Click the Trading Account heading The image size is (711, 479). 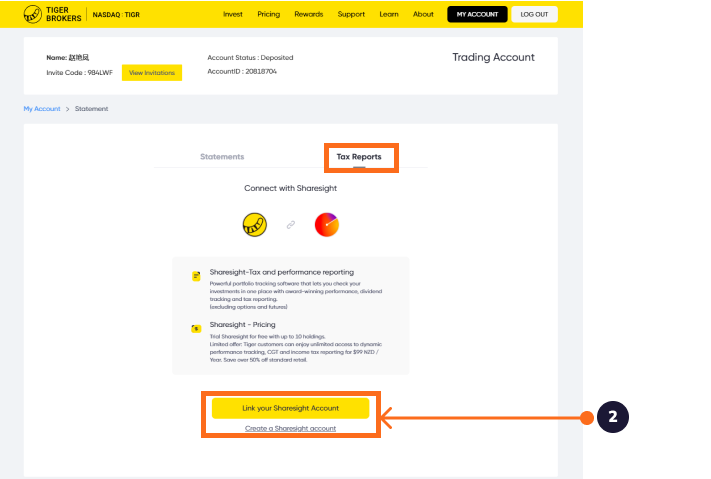click(x=493, y=57)
